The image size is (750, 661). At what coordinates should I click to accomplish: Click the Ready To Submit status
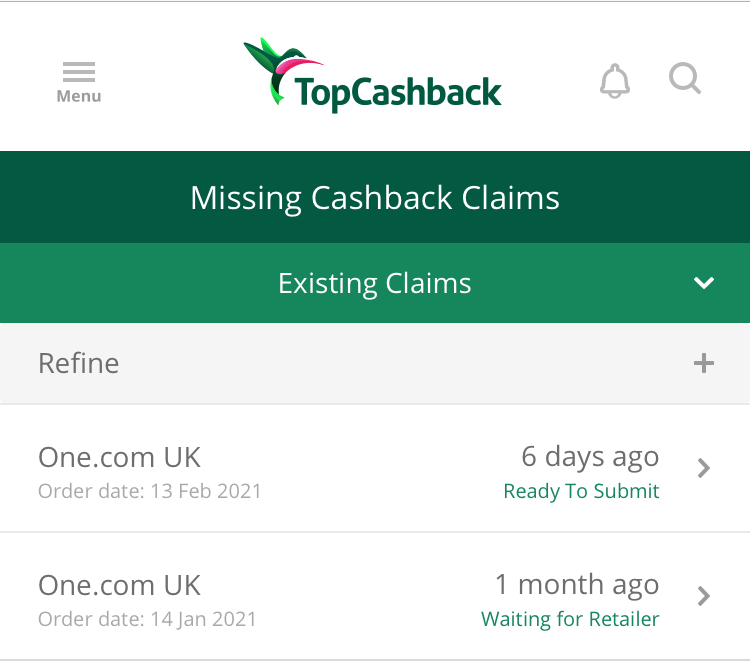(581, 491)
